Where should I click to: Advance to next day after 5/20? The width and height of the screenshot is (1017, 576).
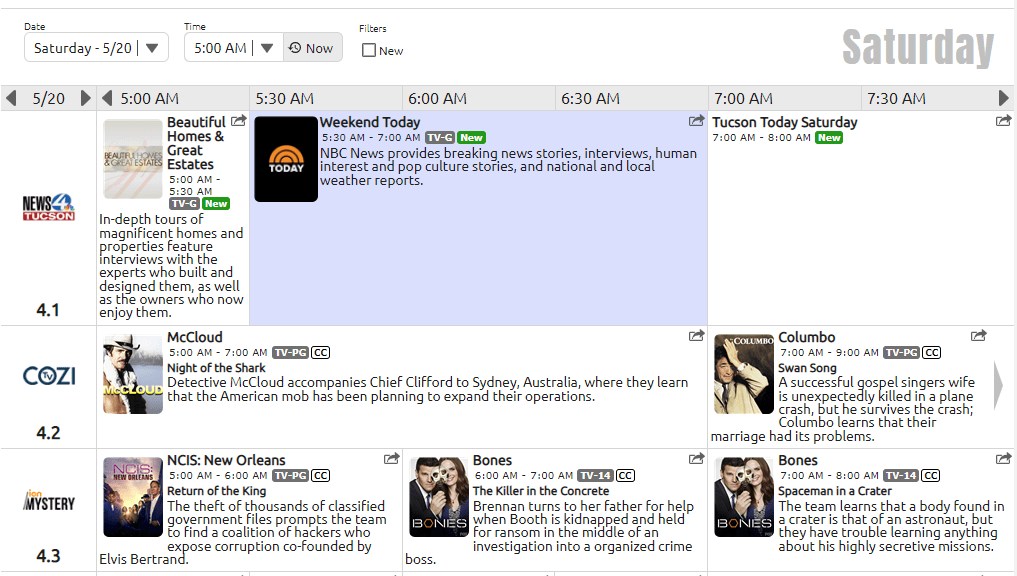click(x=86, y=98)
